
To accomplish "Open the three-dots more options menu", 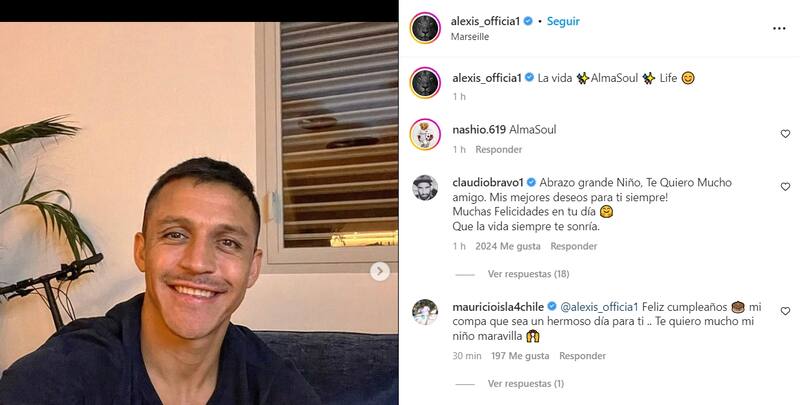I will 779,29.
